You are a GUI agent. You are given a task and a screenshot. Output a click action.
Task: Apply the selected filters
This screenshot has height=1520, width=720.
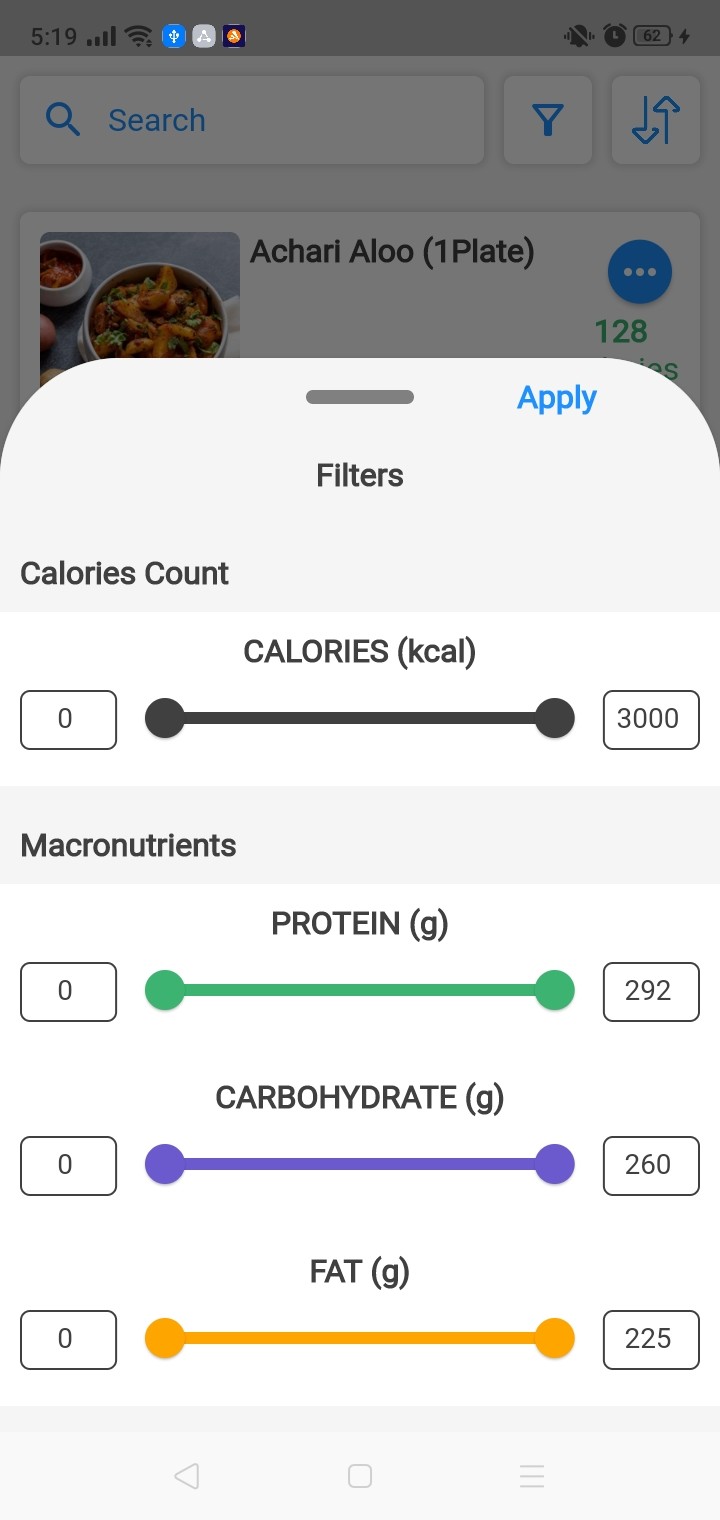coord(556,398)
